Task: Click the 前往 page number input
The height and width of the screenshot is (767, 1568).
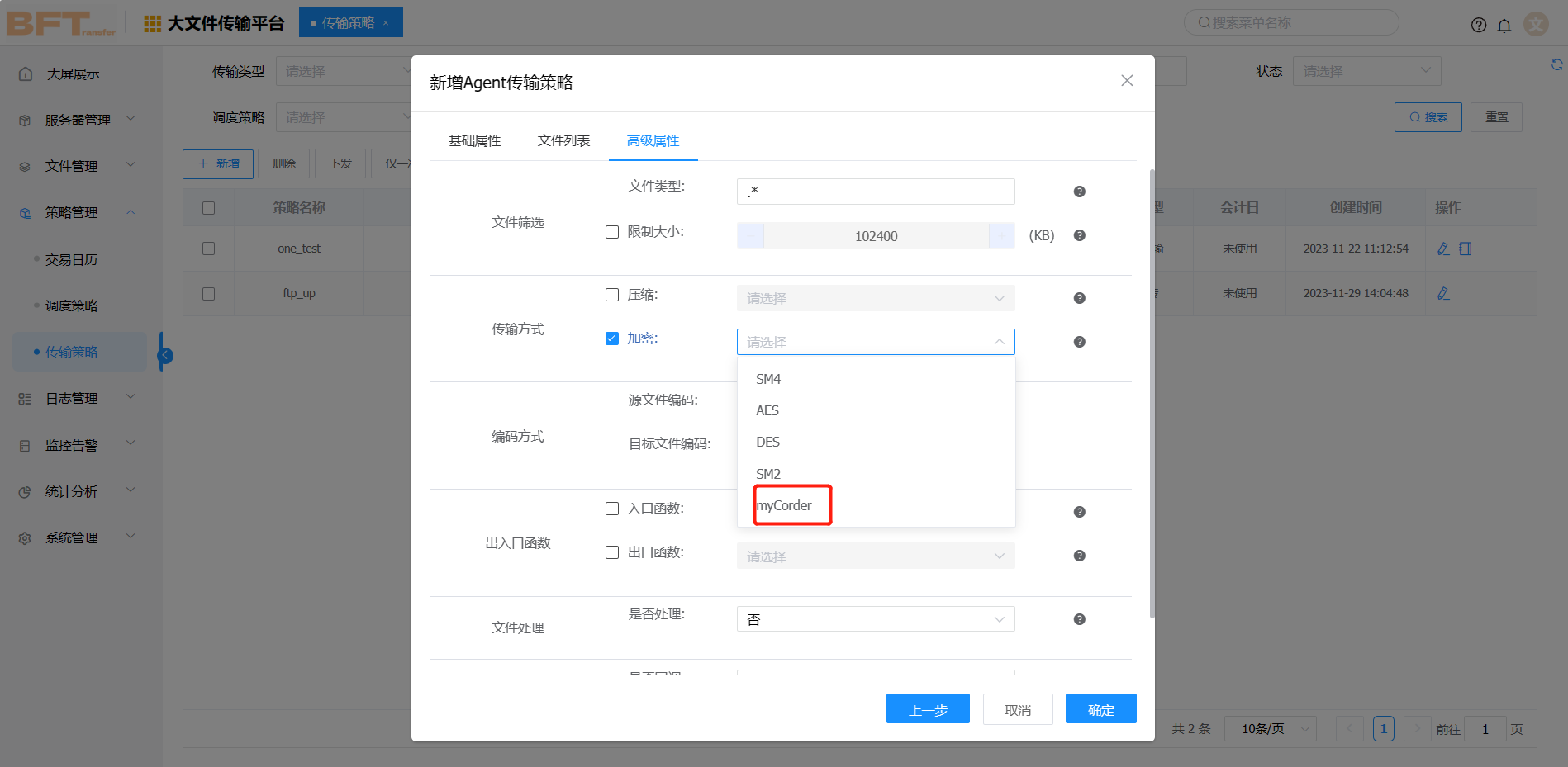Action: pyautogui.click(x=1485, y=729)
